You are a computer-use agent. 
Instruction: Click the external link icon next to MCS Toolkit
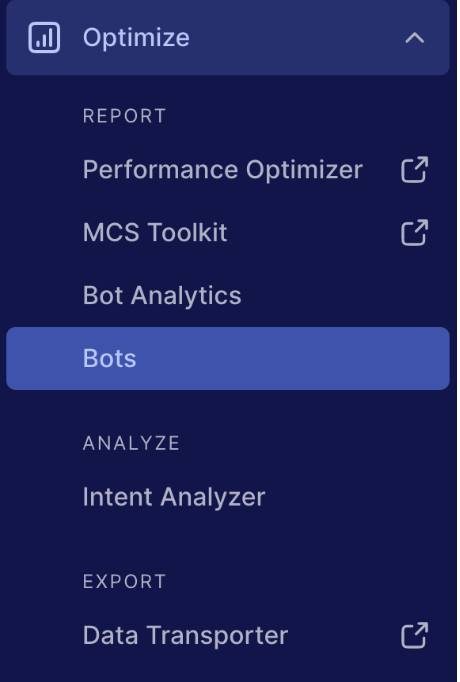[x=414, y=232]
